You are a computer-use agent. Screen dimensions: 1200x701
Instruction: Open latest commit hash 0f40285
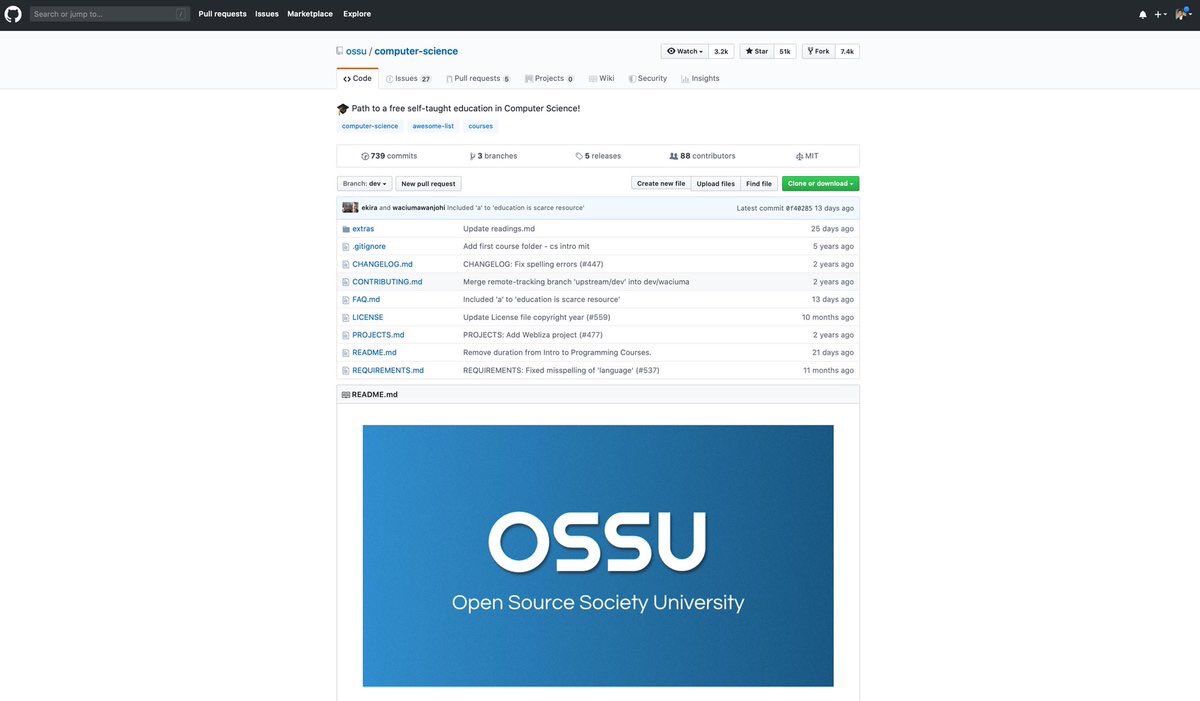point(799,208)
